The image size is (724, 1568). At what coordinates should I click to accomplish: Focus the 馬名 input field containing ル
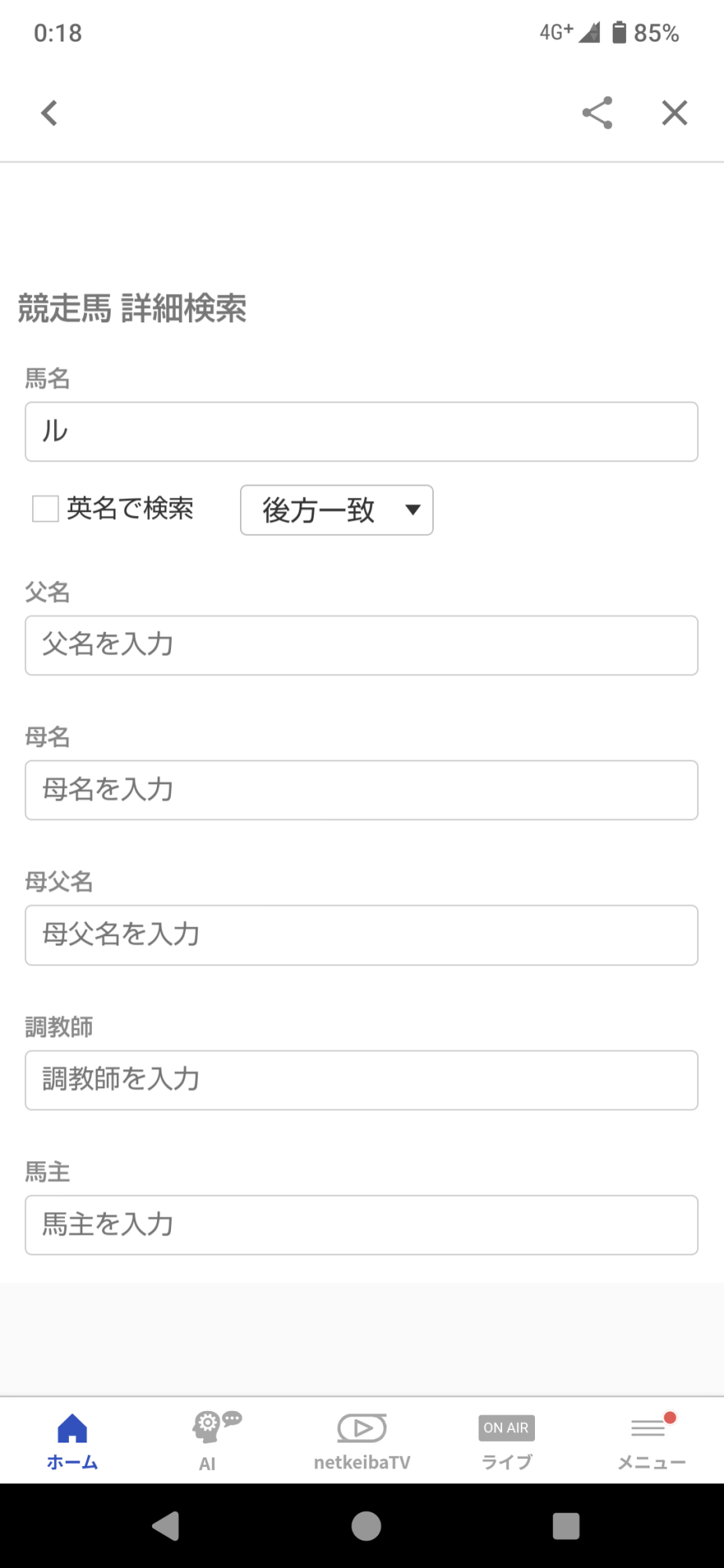tap(362, 432)
